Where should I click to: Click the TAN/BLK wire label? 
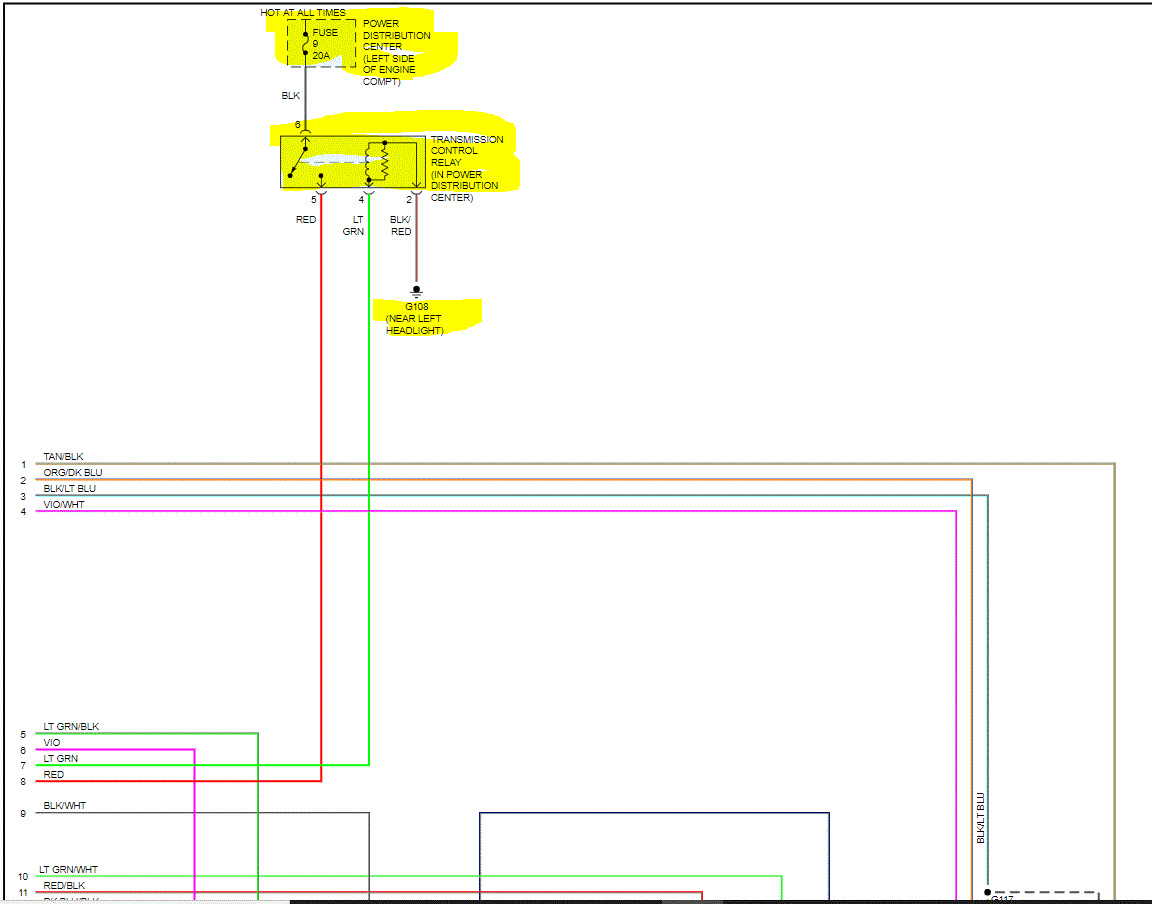tap(63, 456)
